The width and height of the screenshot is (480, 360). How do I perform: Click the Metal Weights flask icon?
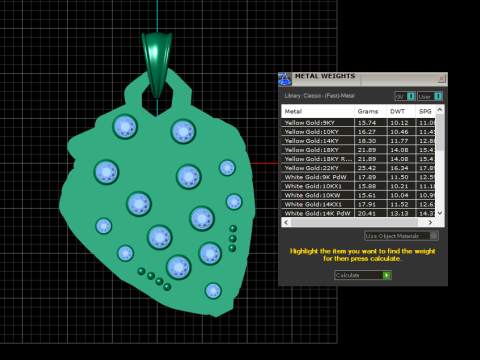pyautogui.click(x=285, y=79)
